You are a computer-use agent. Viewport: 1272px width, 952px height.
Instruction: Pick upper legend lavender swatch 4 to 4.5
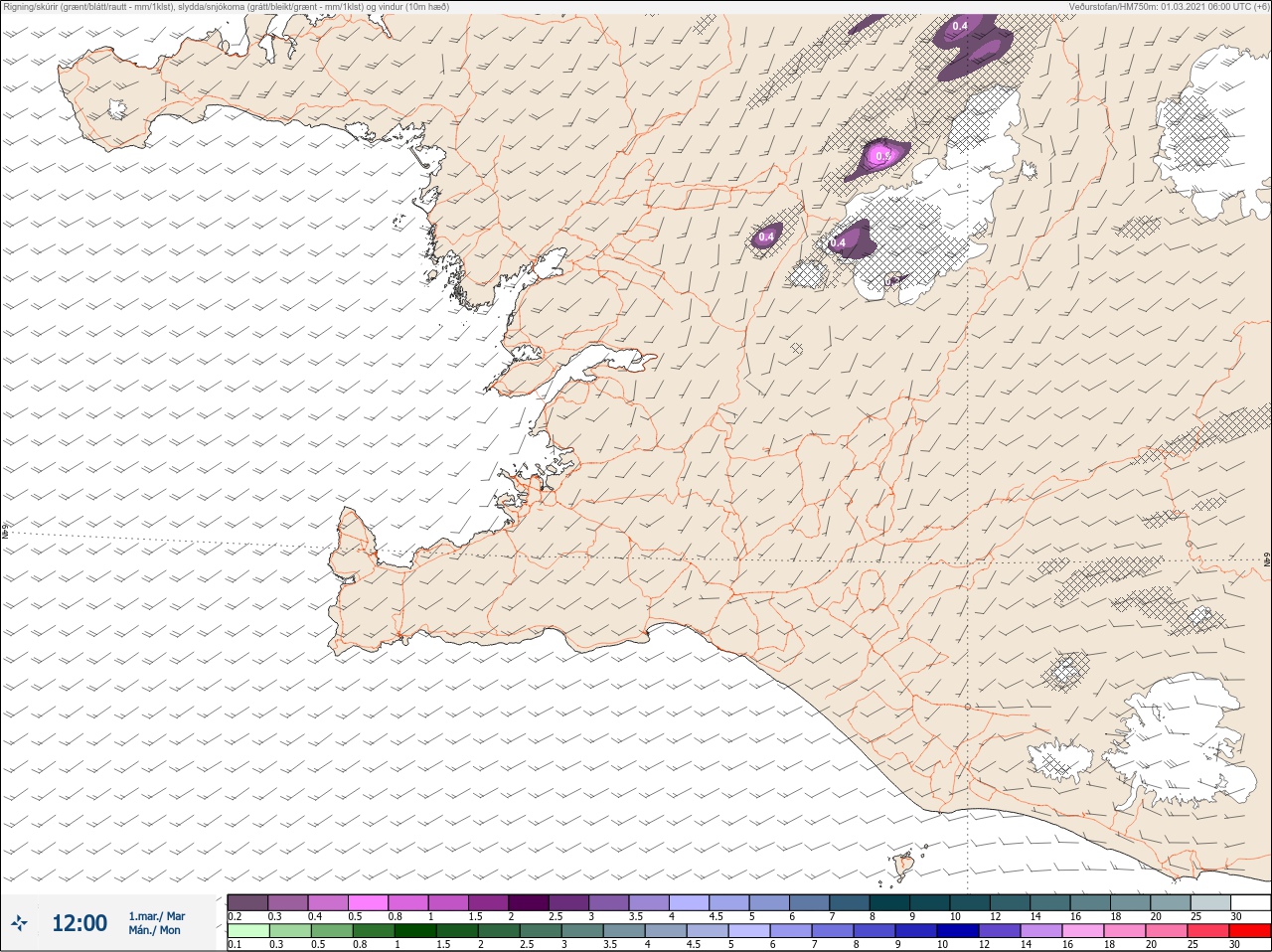coord(690,902)
